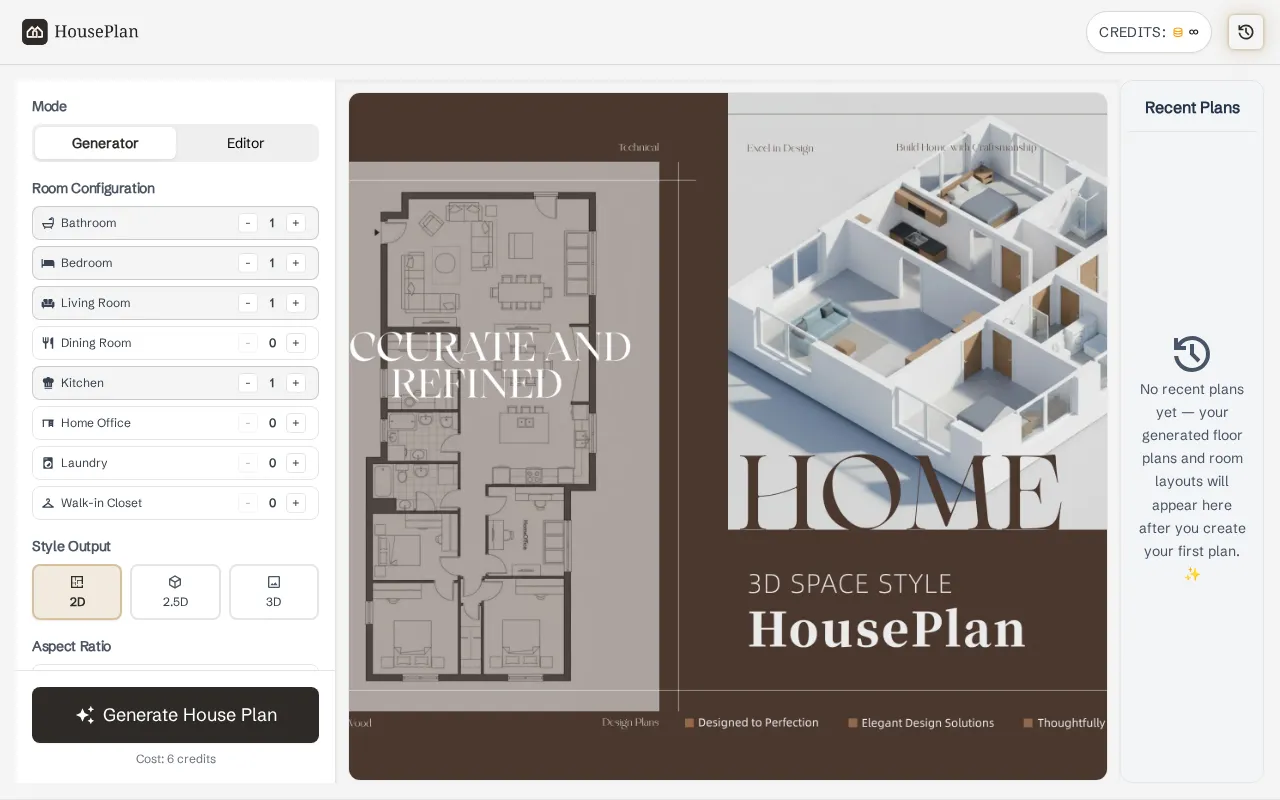This screenshot has height=800, width=1280.
Task: Click the Home Office room label
Action: [x=96, y=423]
